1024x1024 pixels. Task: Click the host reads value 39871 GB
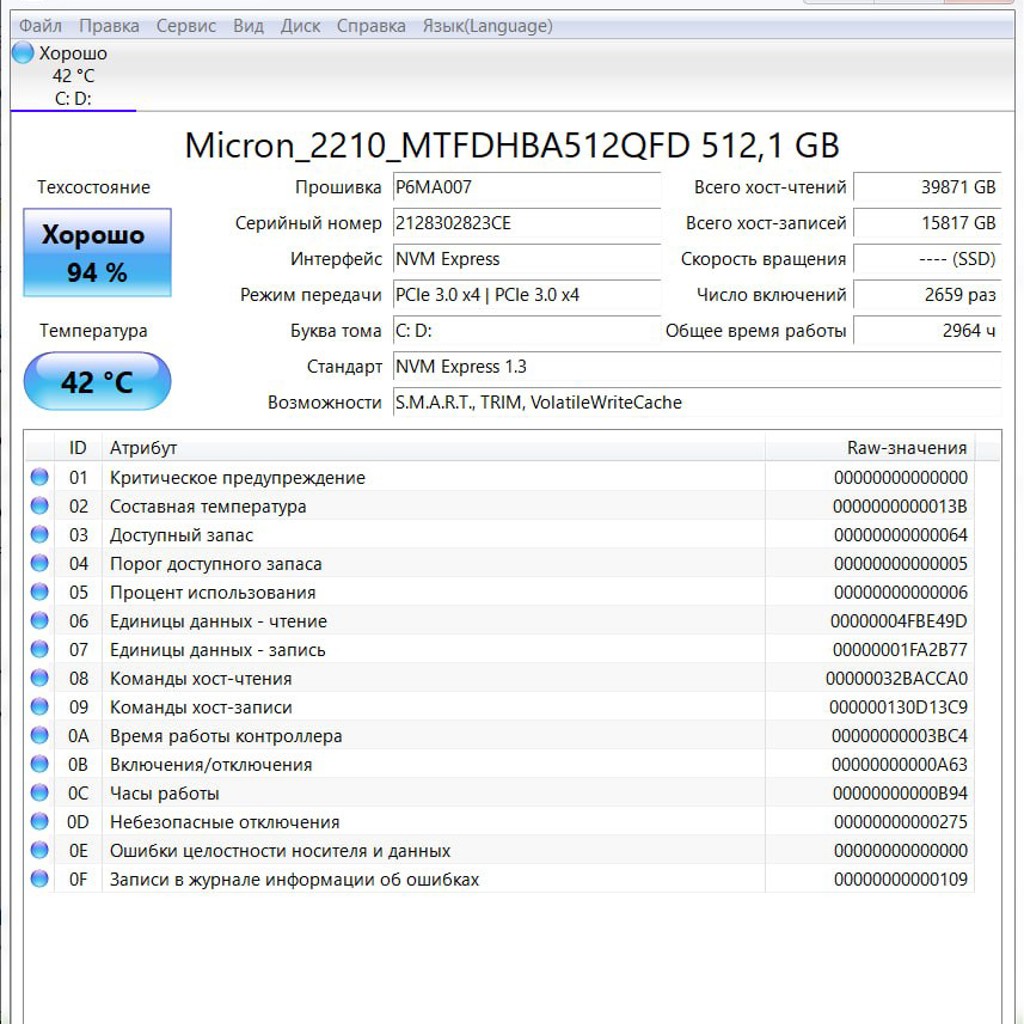pos(927,187)
